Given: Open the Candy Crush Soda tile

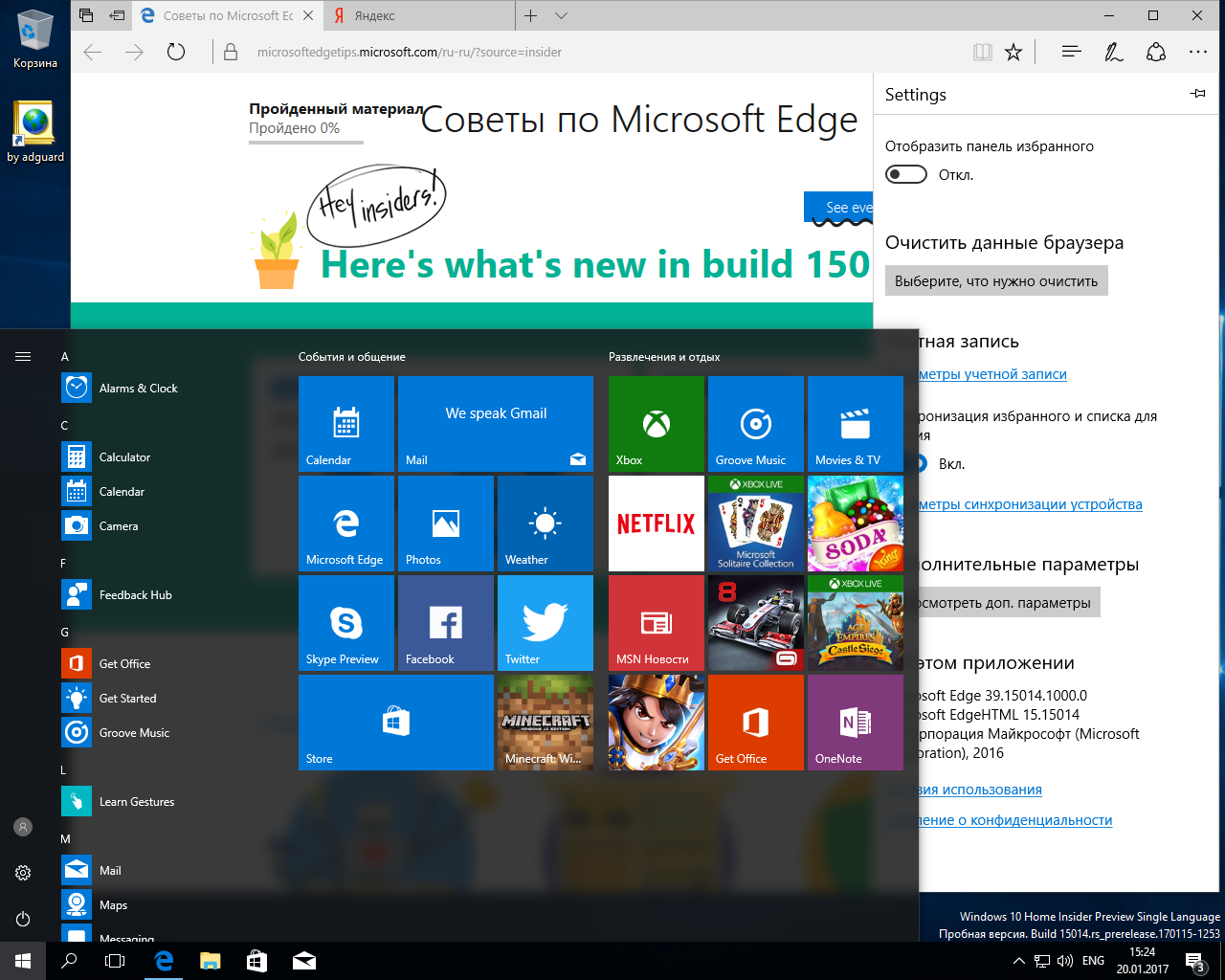Looking at the screenshot, I should click(x=856, y=523).
